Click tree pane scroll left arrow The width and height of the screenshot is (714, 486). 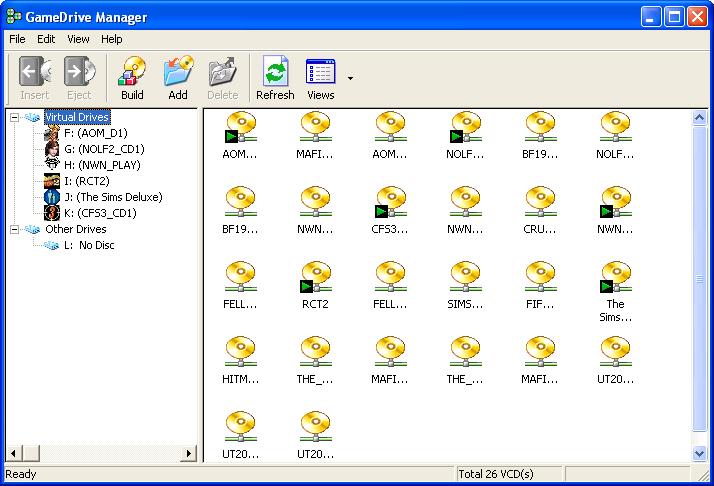[14, 453]
